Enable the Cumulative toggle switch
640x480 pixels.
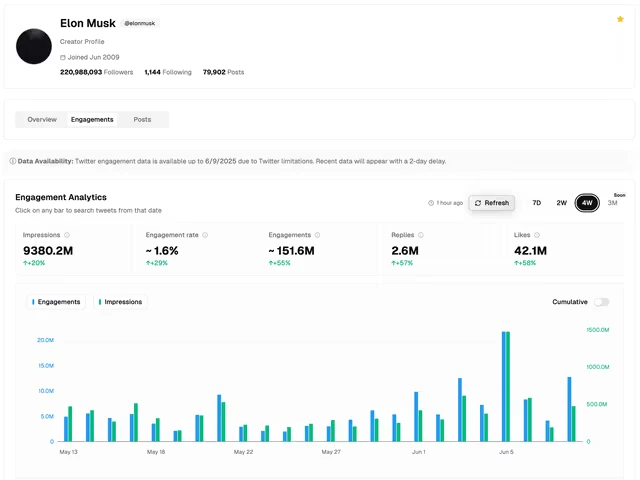coord(601,302)
